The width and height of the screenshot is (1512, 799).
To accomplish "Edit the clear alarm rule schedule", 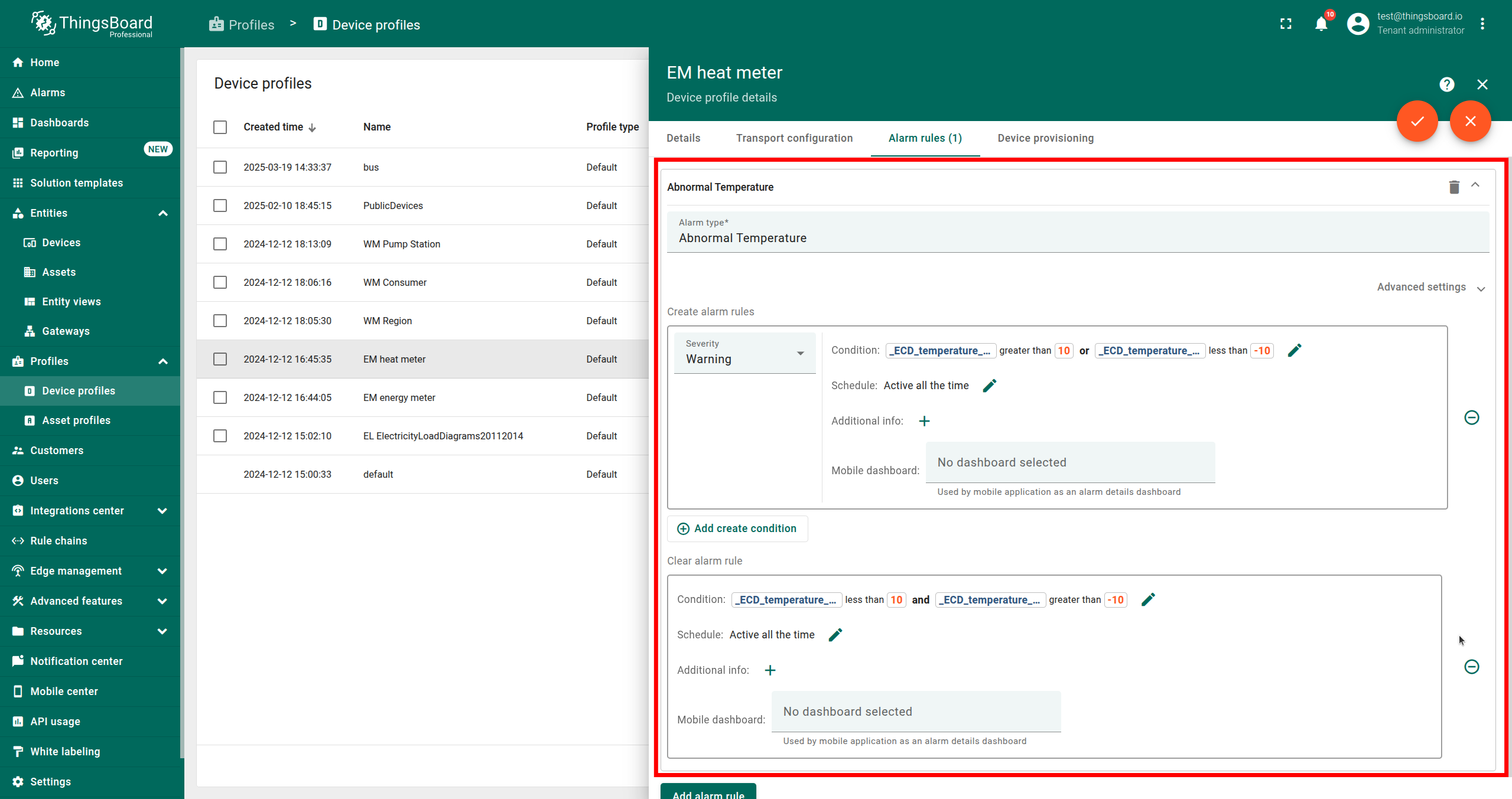I will pos(835,635).
